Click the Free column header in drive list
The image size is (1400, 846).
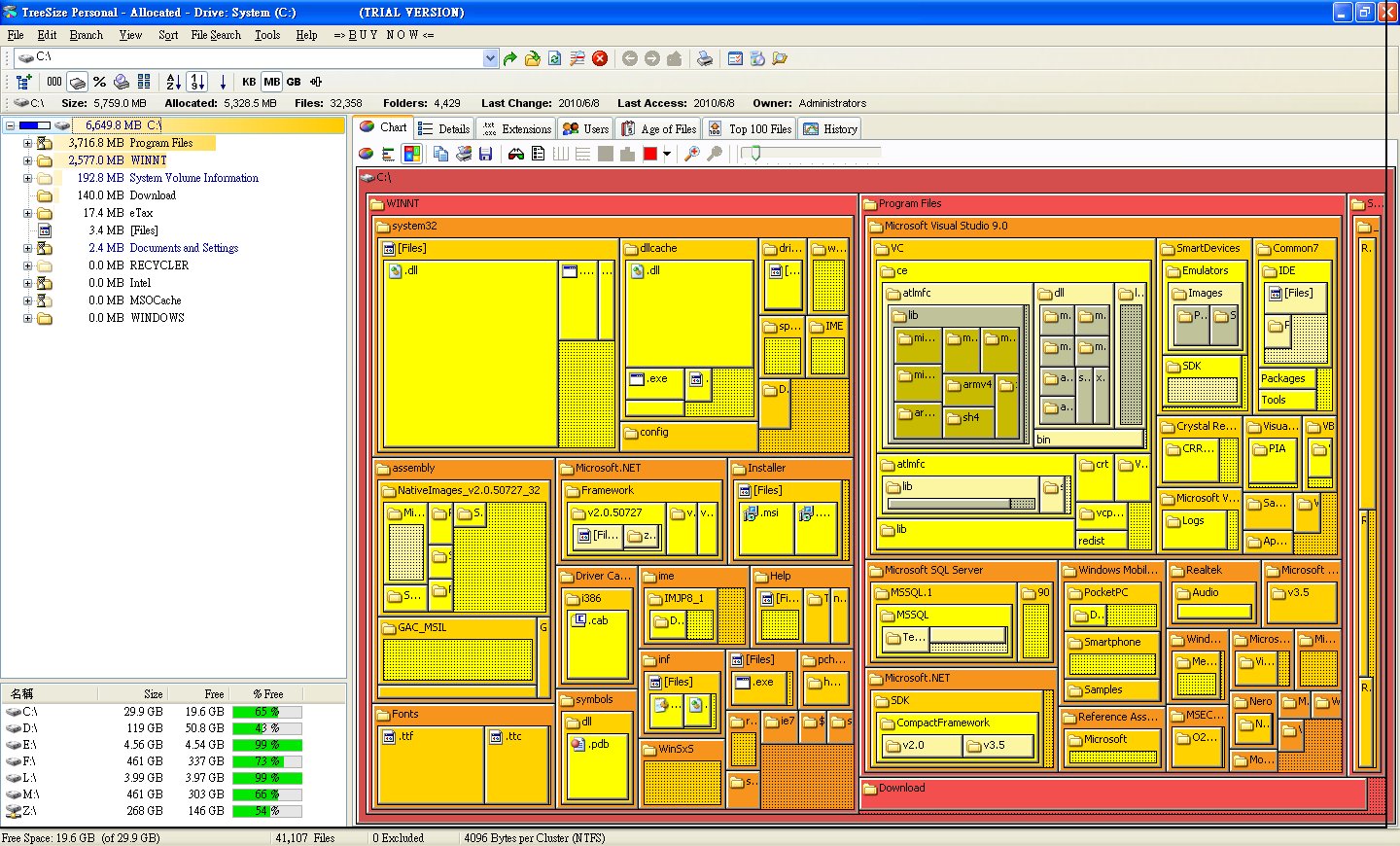point(197,694)
